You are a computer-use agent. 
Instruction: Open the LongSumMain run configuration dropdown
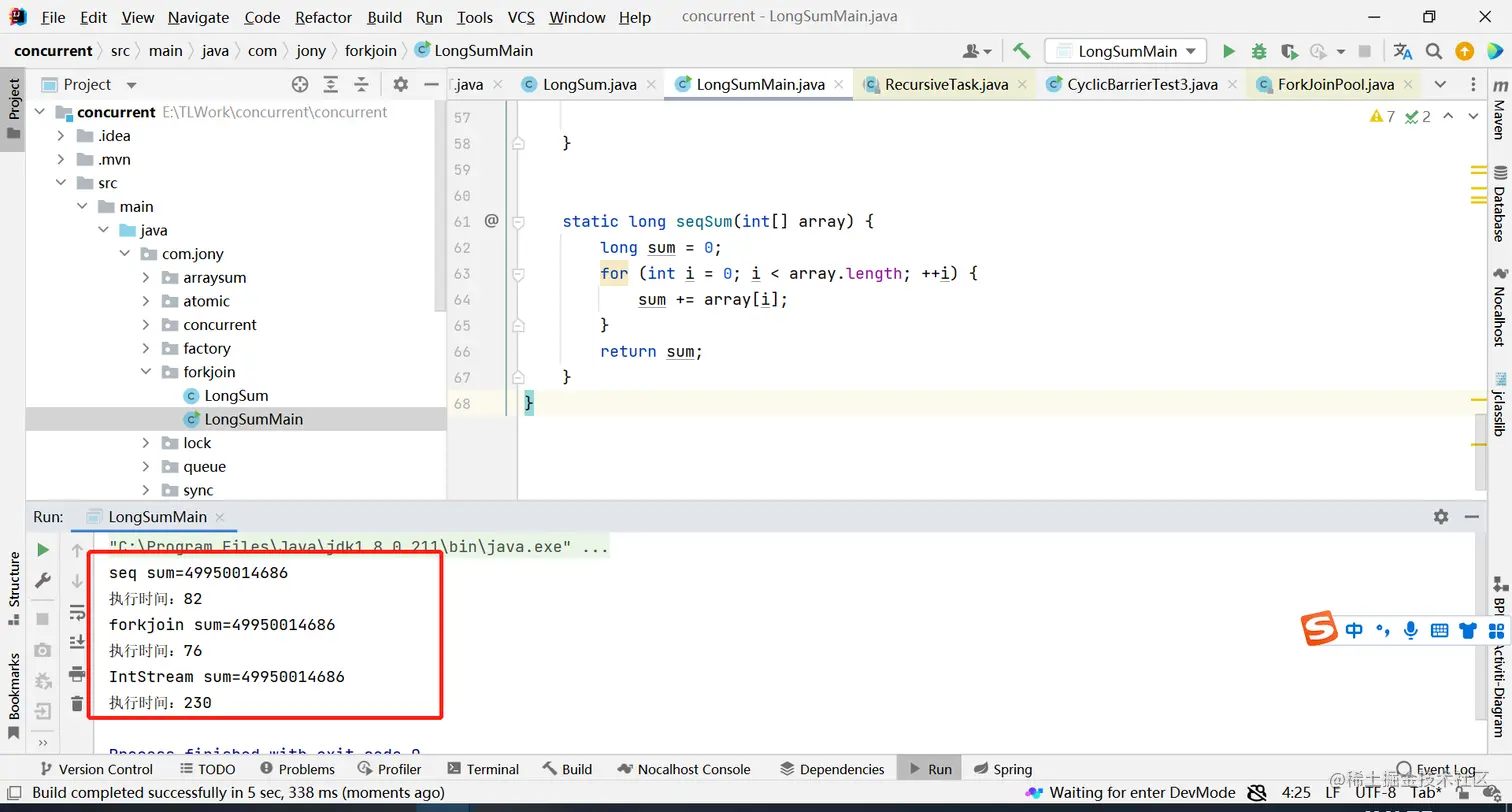pos(1125,51)
